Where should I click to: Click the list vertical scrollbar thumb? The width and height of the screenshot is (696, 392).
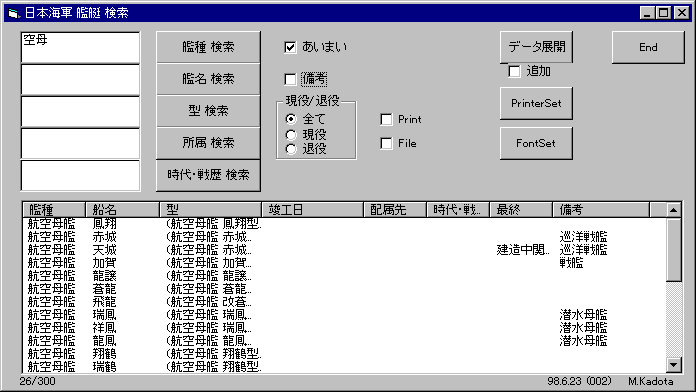pyautogui.click(x=673, y=249)
